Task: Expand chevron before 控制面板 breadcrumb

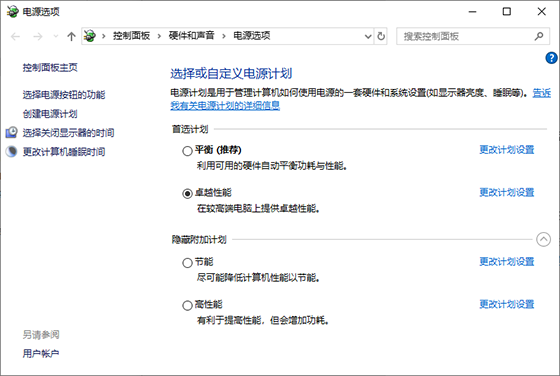Action: (x=104, y=36)
